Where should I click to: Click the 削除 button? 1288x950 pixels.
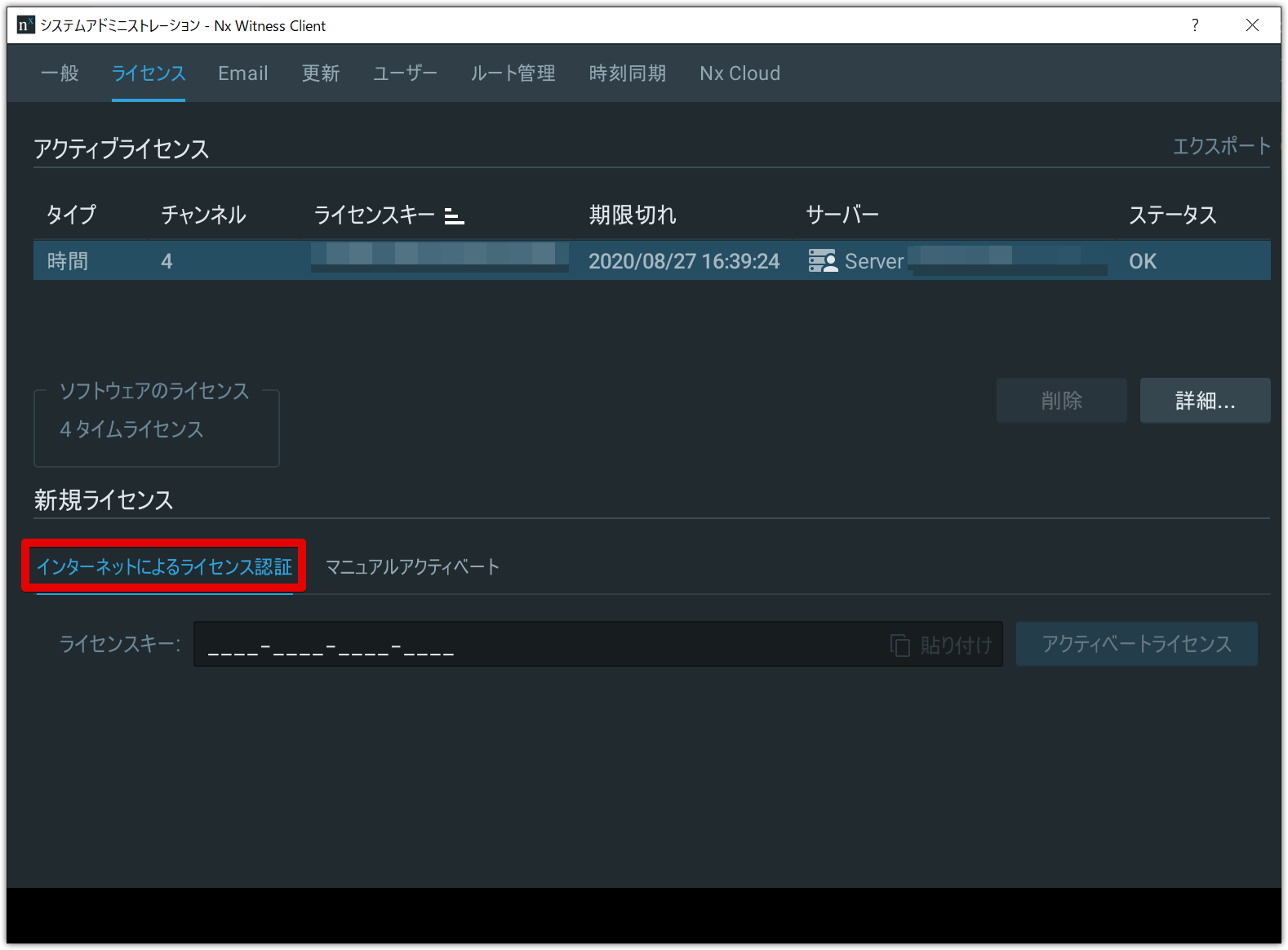click(x=1062, y=400)
